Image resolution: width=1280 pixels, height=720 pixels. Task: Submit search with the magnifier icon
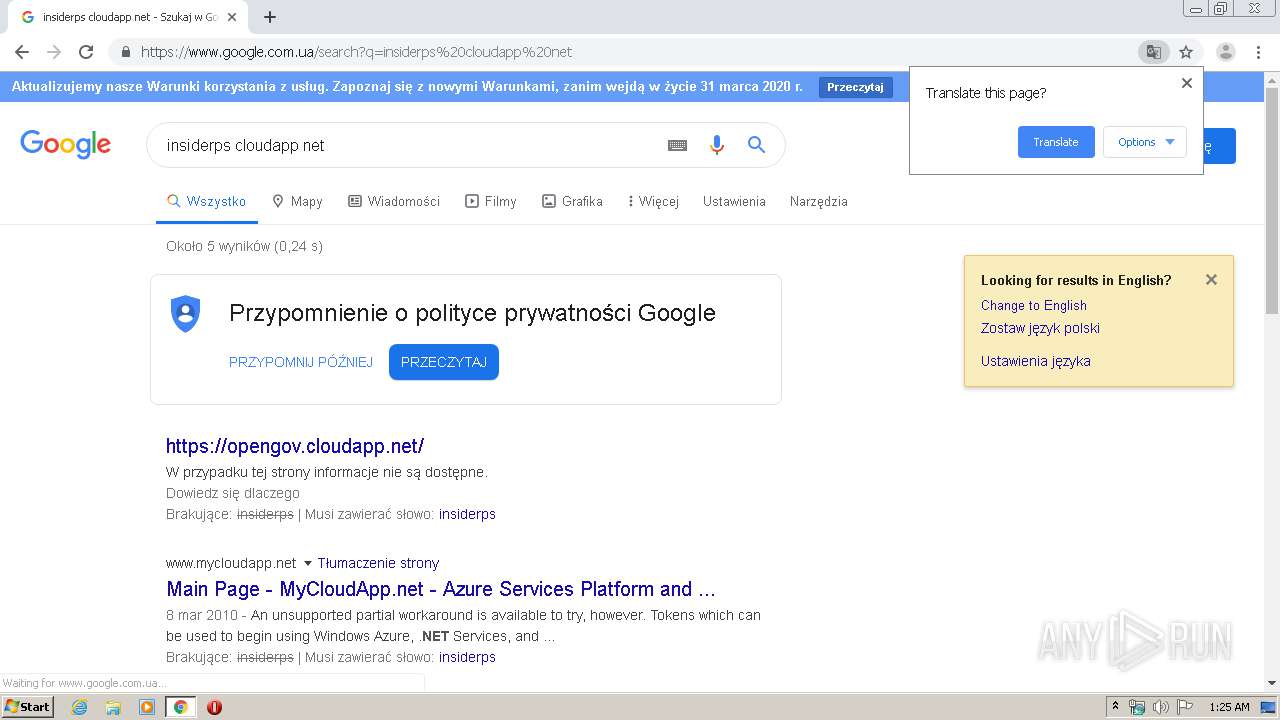click(x=756, y=145)
